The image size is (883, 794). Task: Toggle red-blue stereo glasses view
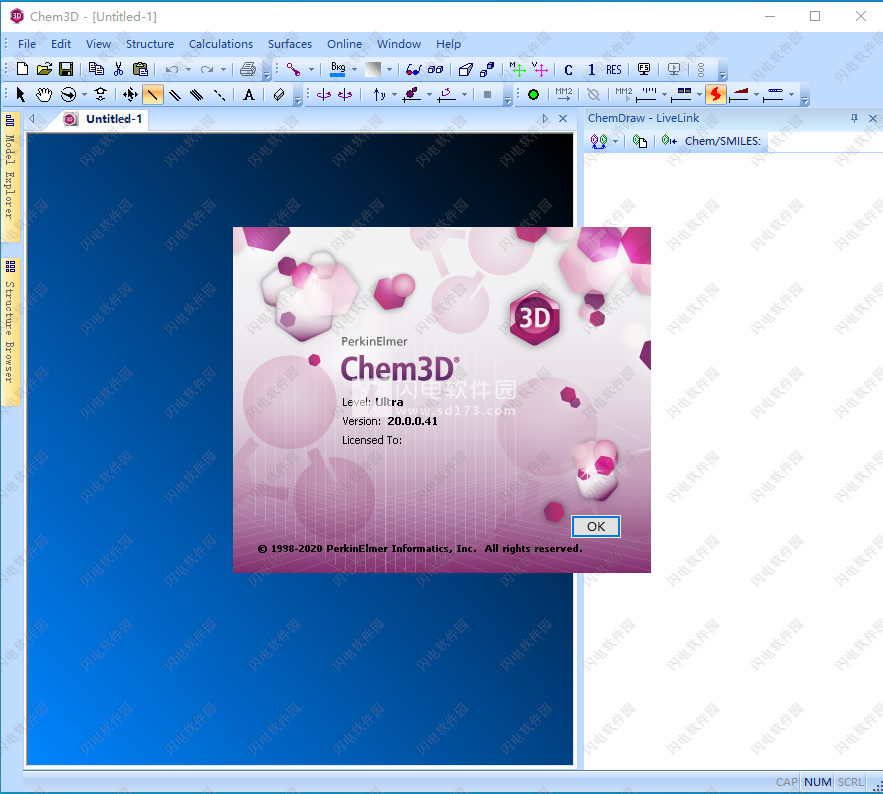414,69
